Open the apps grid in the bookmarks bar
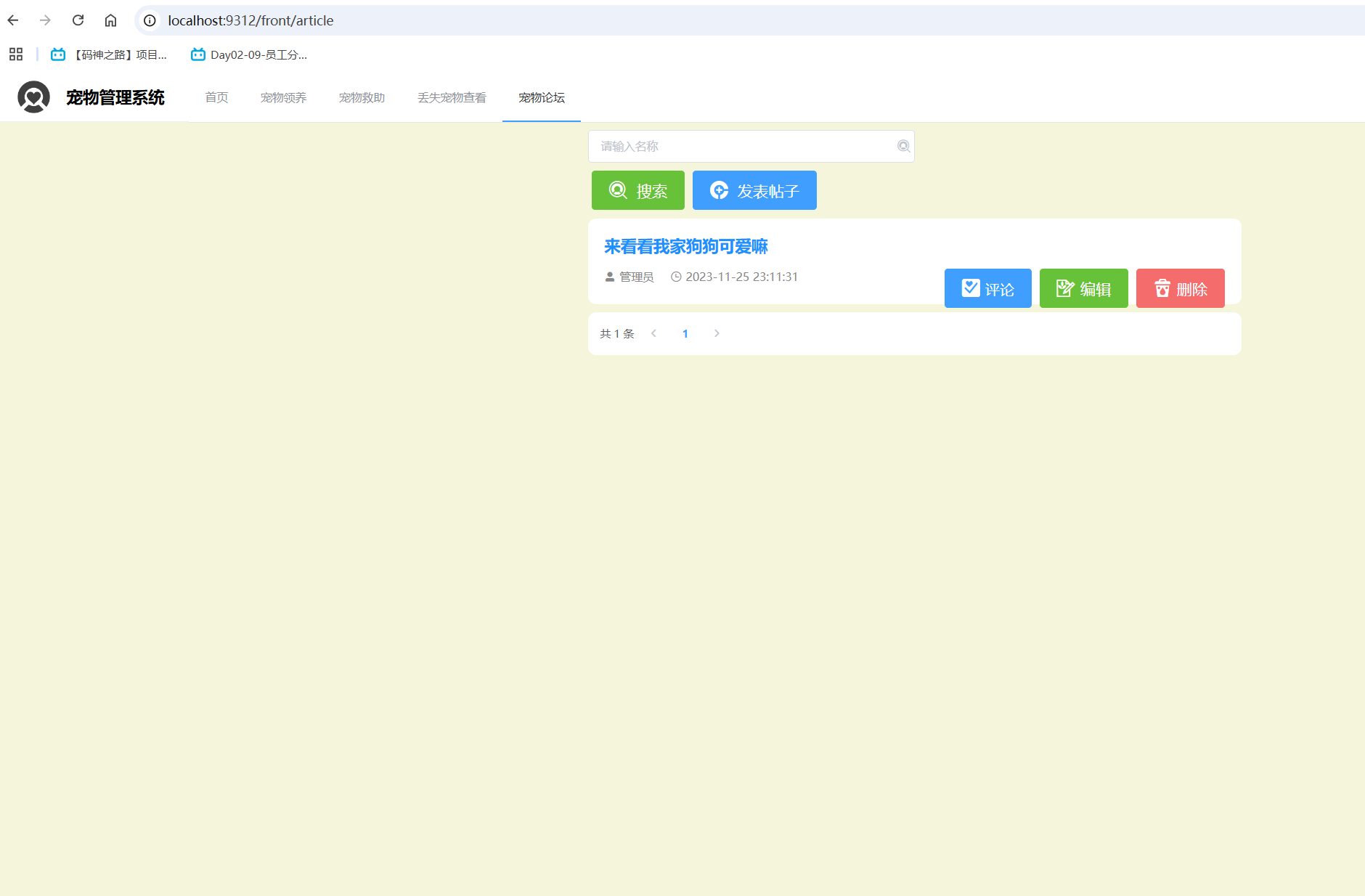The width and height of the screenshot is (1365, 896). click(x=16, y=54)
